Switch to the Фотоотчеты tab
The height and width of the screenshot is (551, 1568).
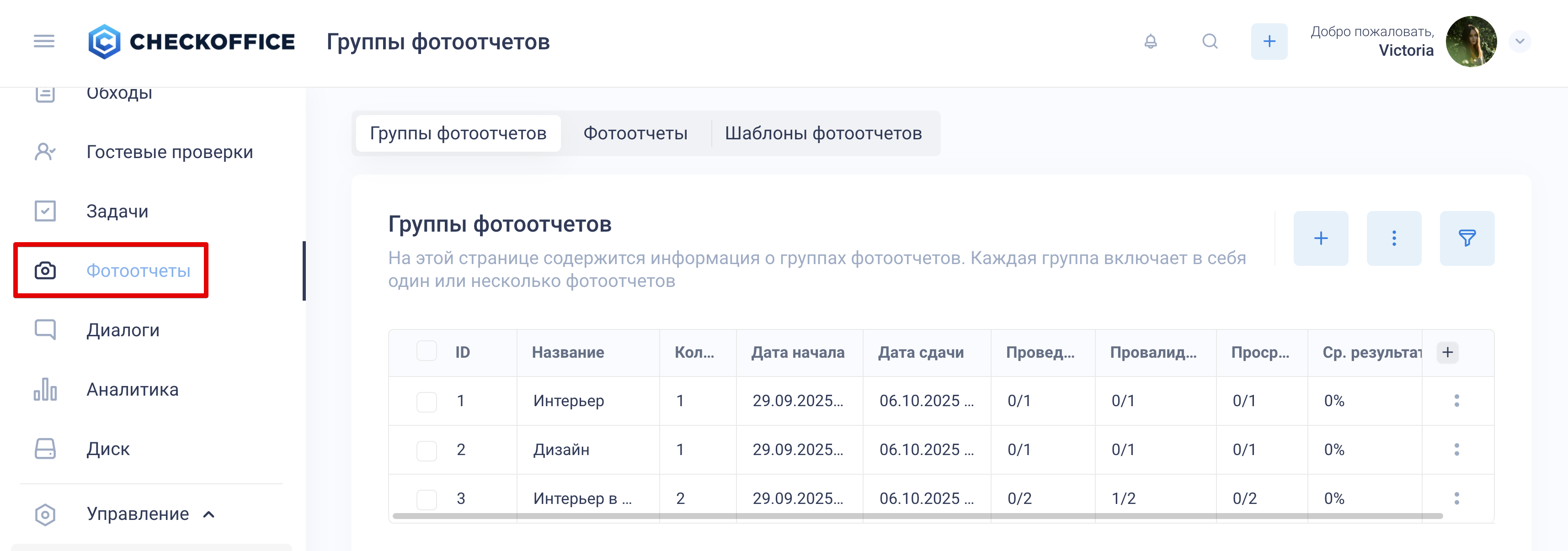coord(635,133)
